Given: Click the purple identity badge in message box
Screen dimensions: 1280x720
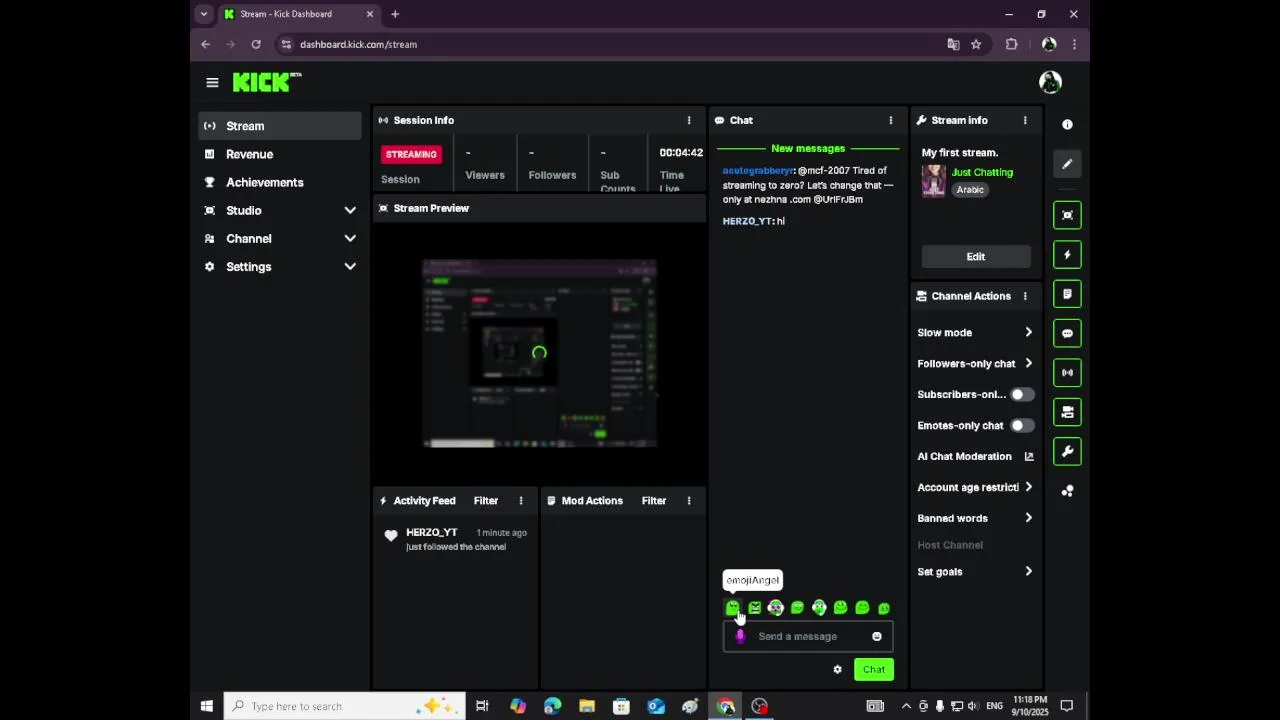Looking at the screenshot, I should [740, 637].
